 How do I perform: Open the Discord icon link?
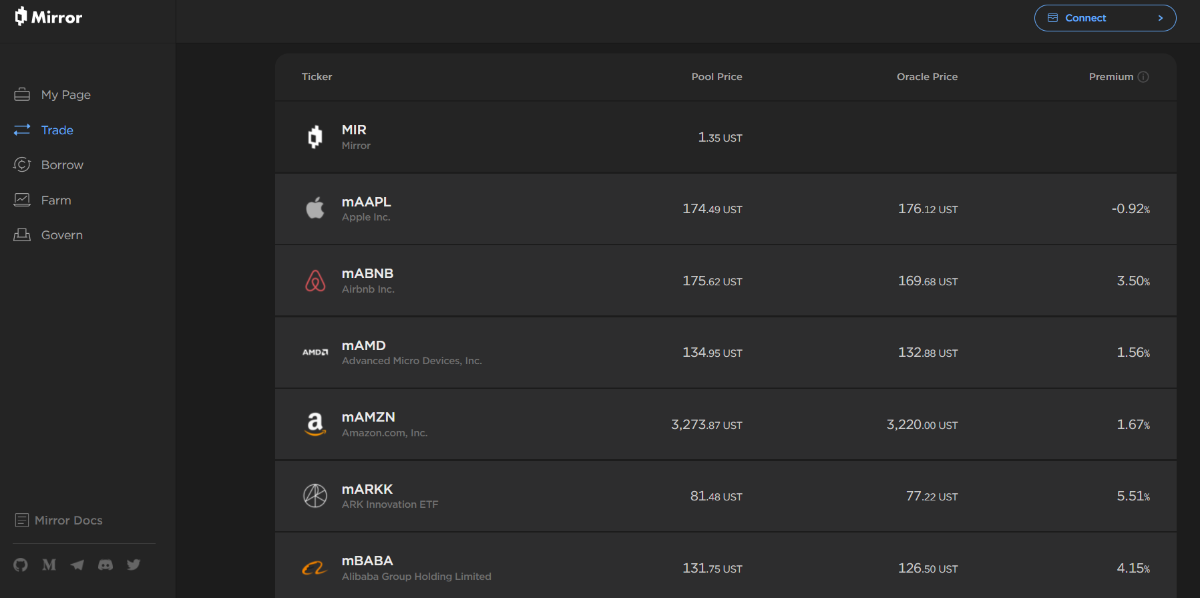(x=105, y=565)
